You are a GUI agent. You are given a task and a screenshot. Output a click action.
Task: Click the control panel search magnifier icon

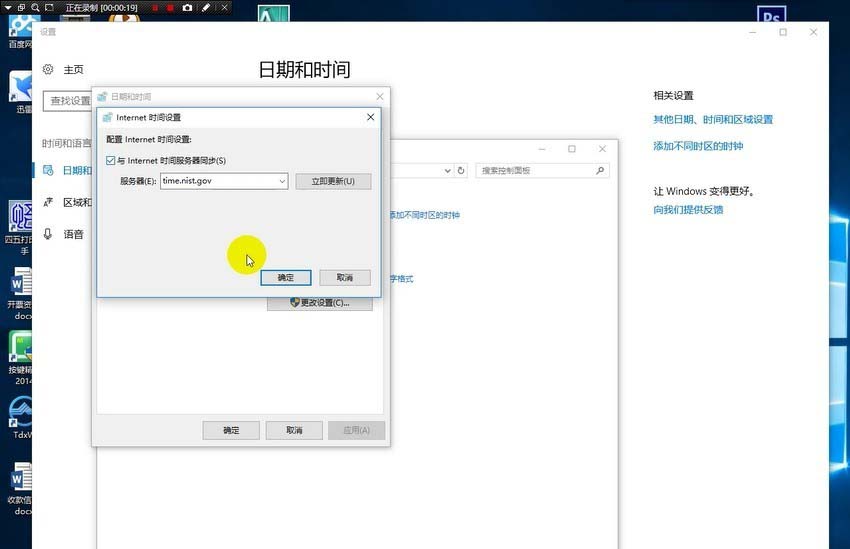tap(600, 170)
